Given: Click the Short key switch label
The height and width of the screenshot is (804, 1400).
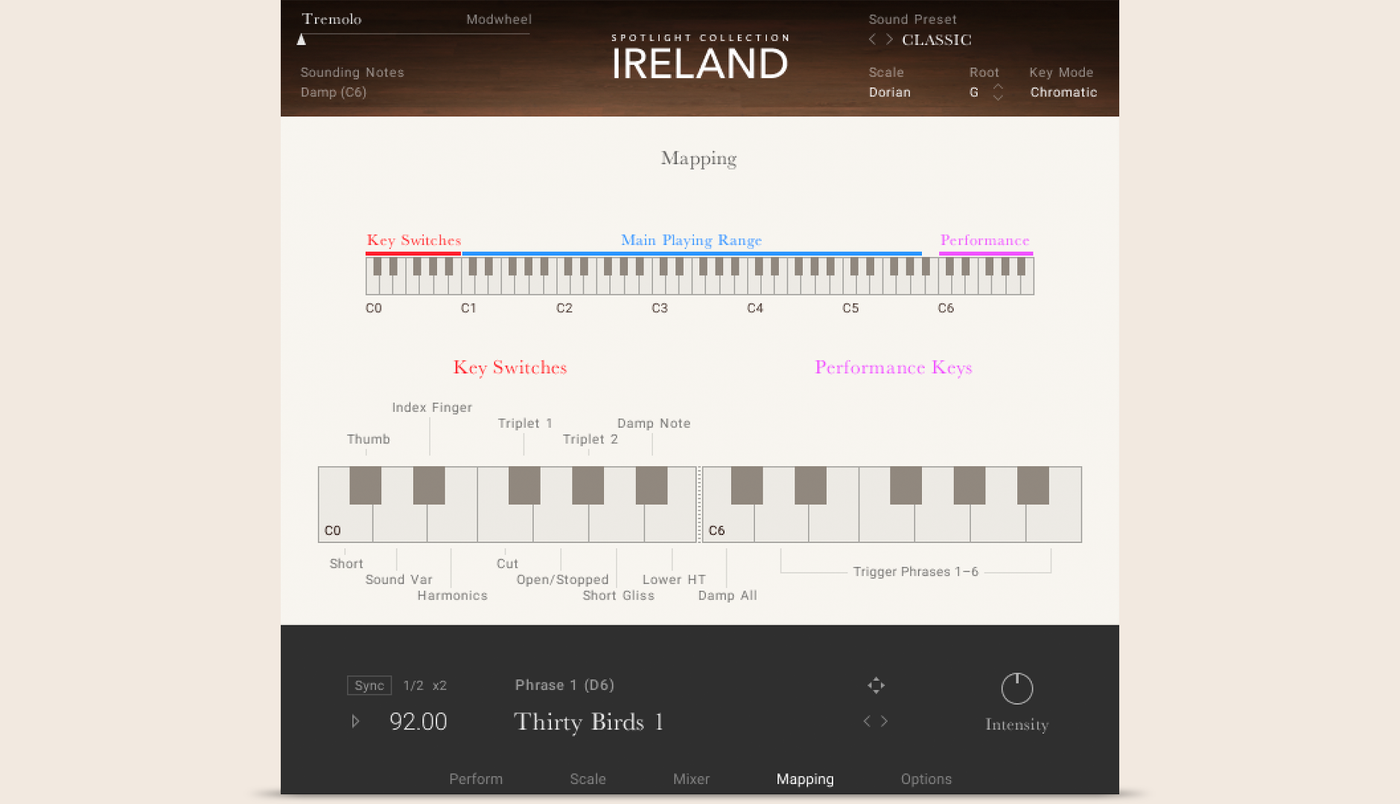Looking at the screenshot, I should (x=347, y=563).
